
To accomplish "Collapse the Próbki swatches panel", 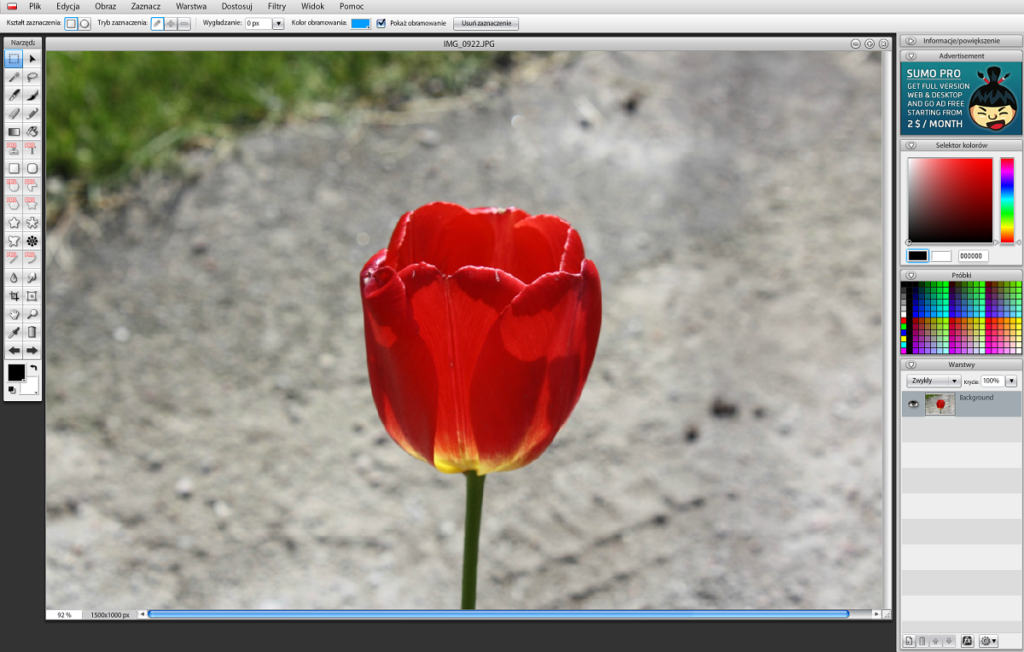I will tap(910, 274).
